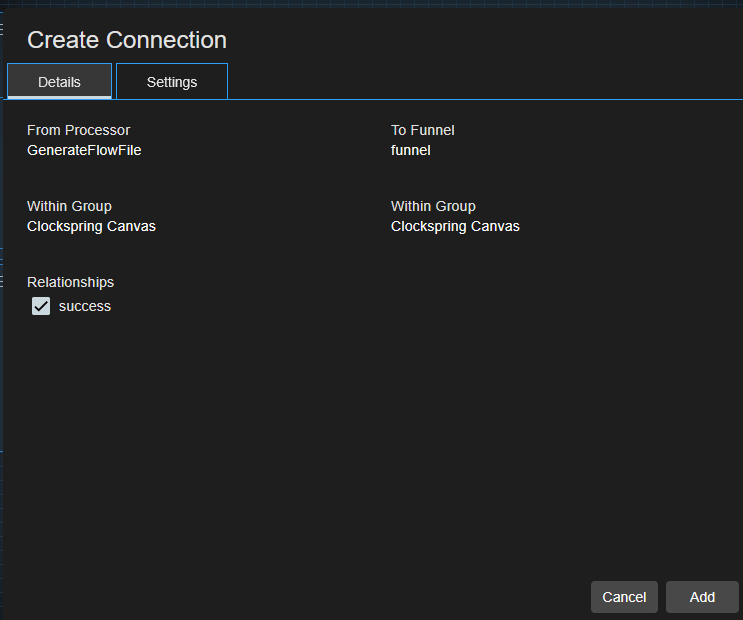This screenshot has height=620, width=743.
Task: Click the From Processor label
Action: pos(78,130)
